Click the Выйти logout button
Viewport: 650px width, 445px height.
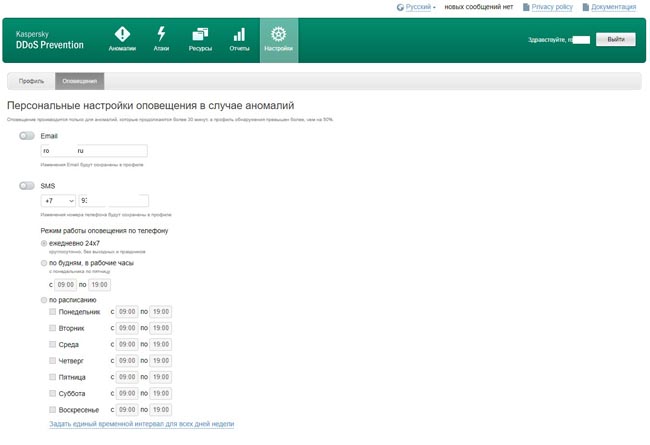click(x=616, y=39)
